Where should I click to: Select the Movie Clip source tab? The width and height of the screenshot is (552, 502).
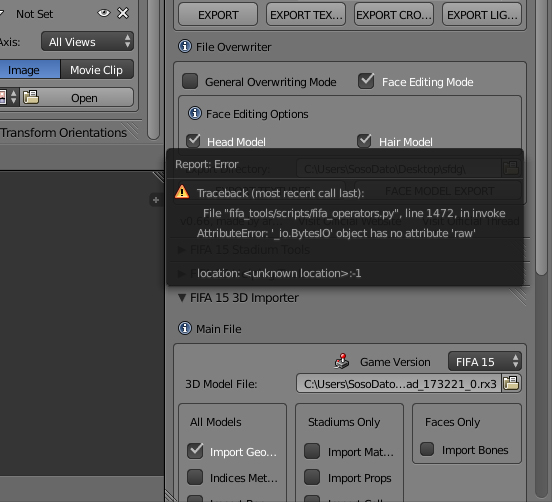pos(97,69)
